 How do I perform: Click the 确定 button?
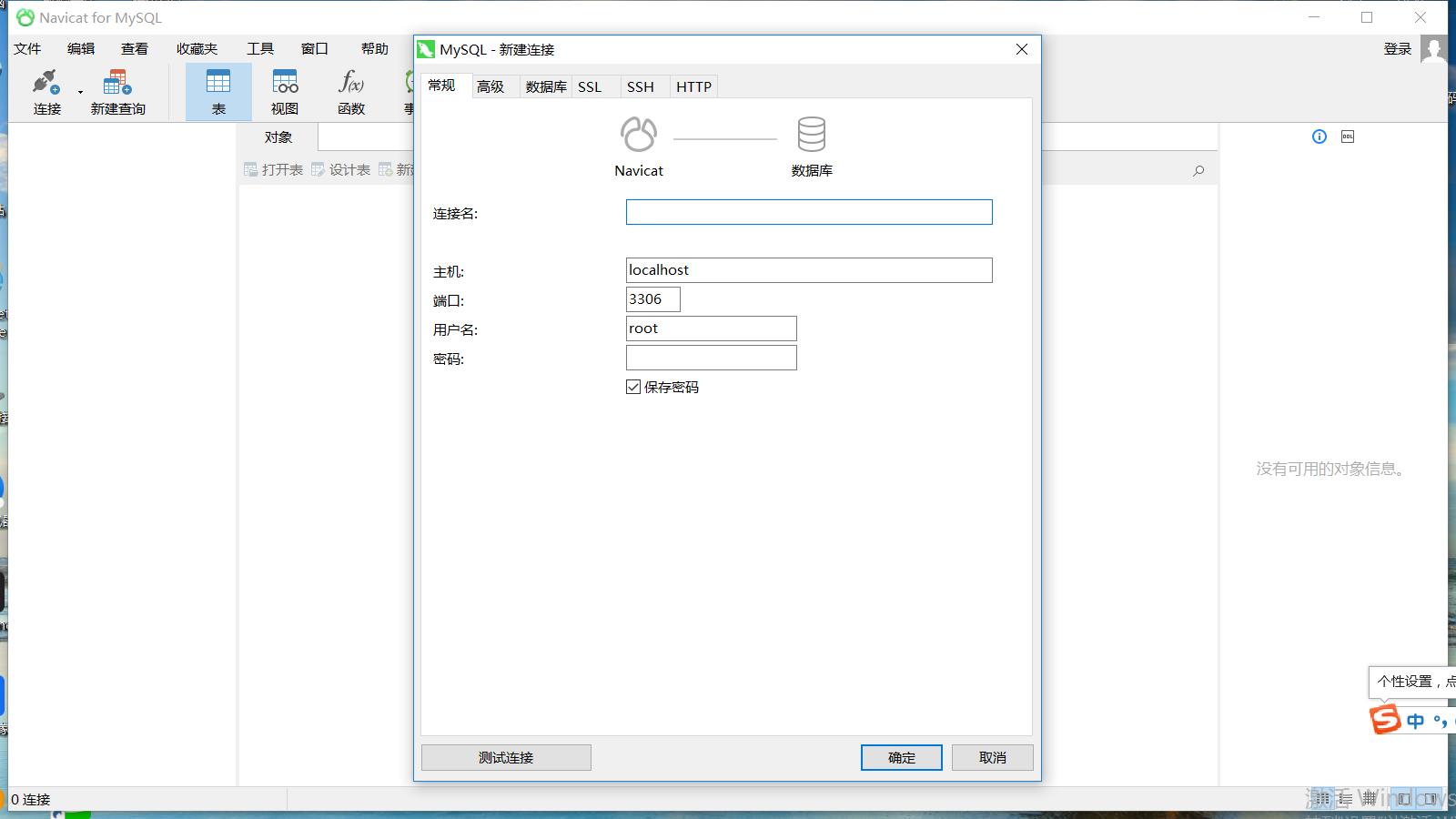[x=902, y=757]
